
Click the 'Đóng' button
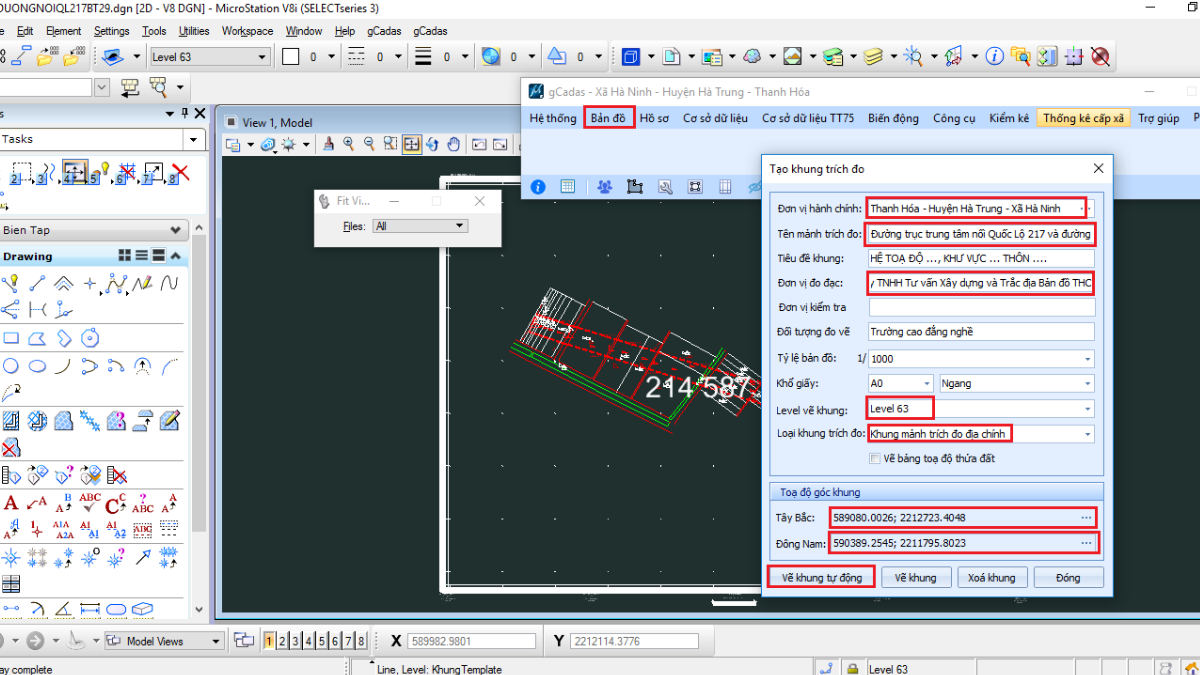pos(1067,577)
